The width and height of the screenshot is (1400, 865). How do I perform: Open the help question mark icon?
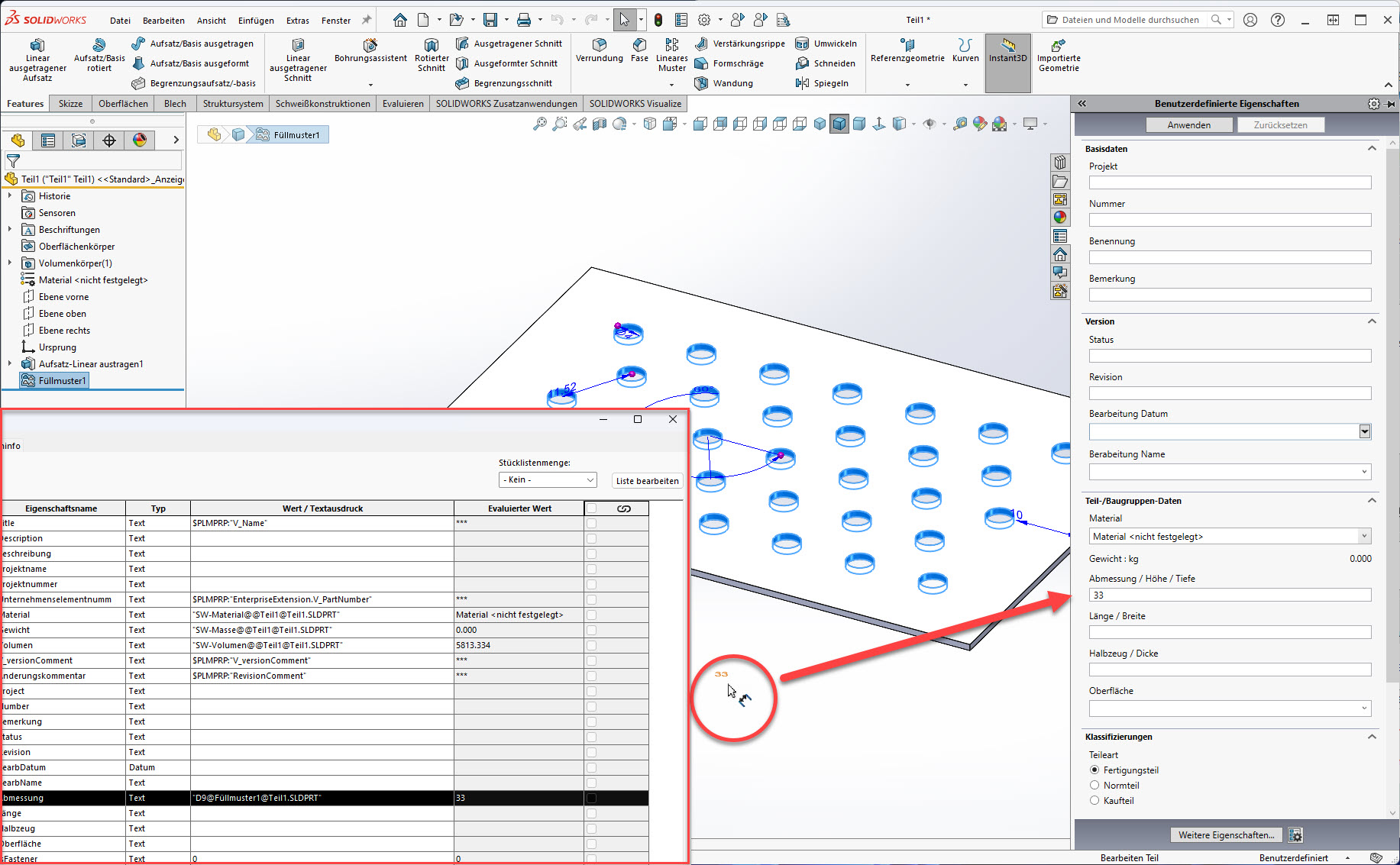(x=1278, y=20)
